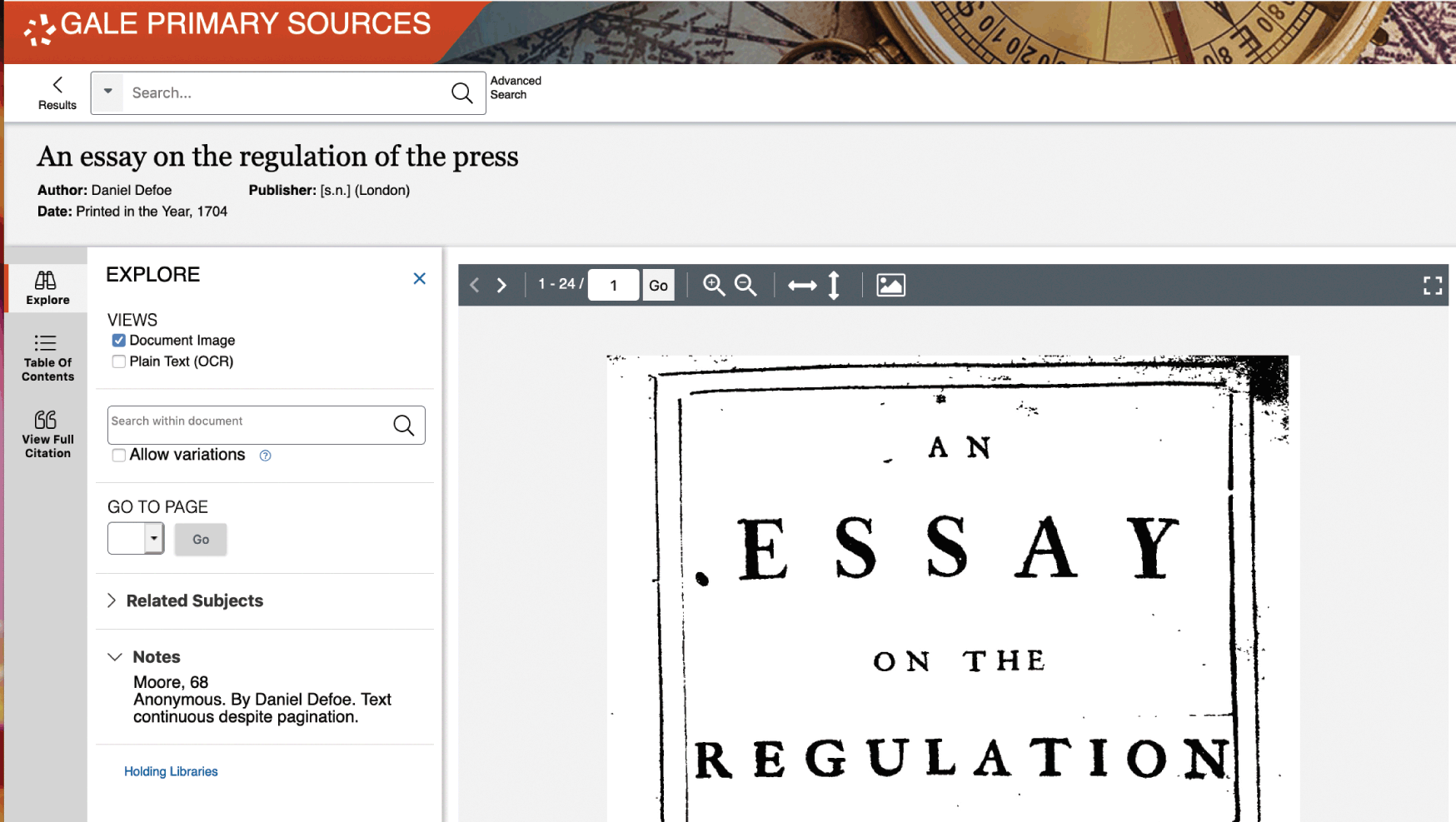Fit document to height arrow icon

pyautogui.click(x=834, y=286)
